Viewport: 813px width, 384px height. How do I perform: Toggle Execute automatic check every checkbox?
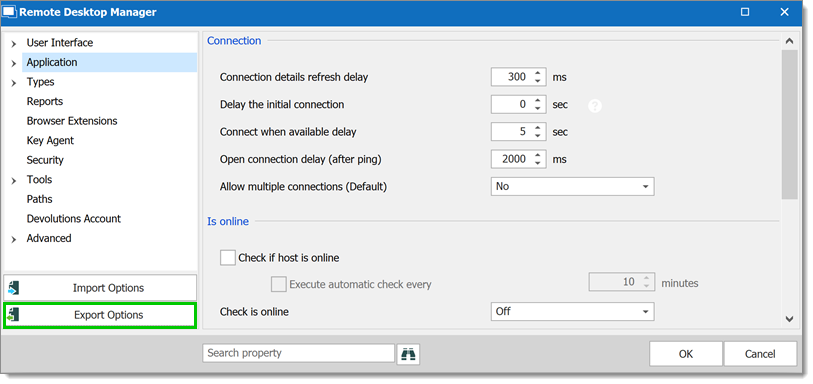[279, 284]
